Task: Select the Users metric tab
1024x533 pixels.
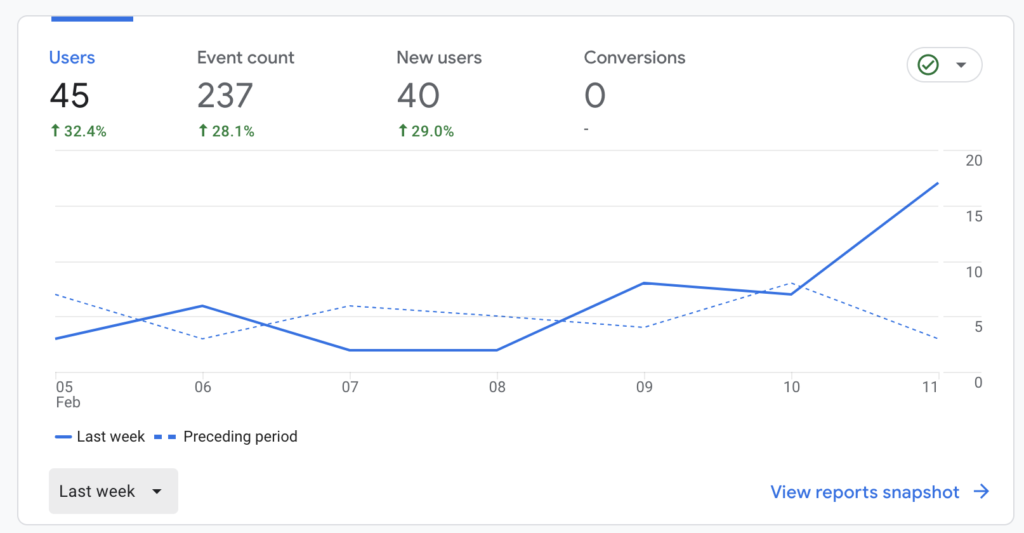Action: click(x=72, y=58)
